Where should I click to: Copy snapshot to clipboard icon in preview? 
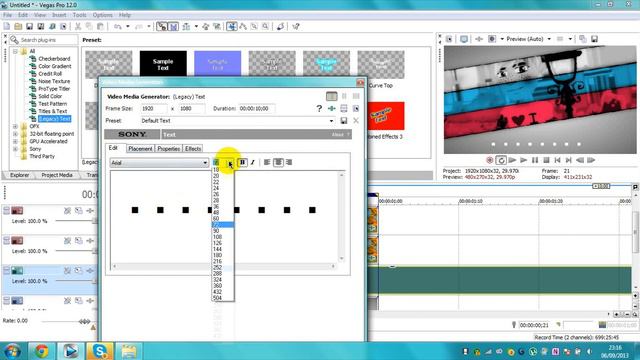point(583,39)
